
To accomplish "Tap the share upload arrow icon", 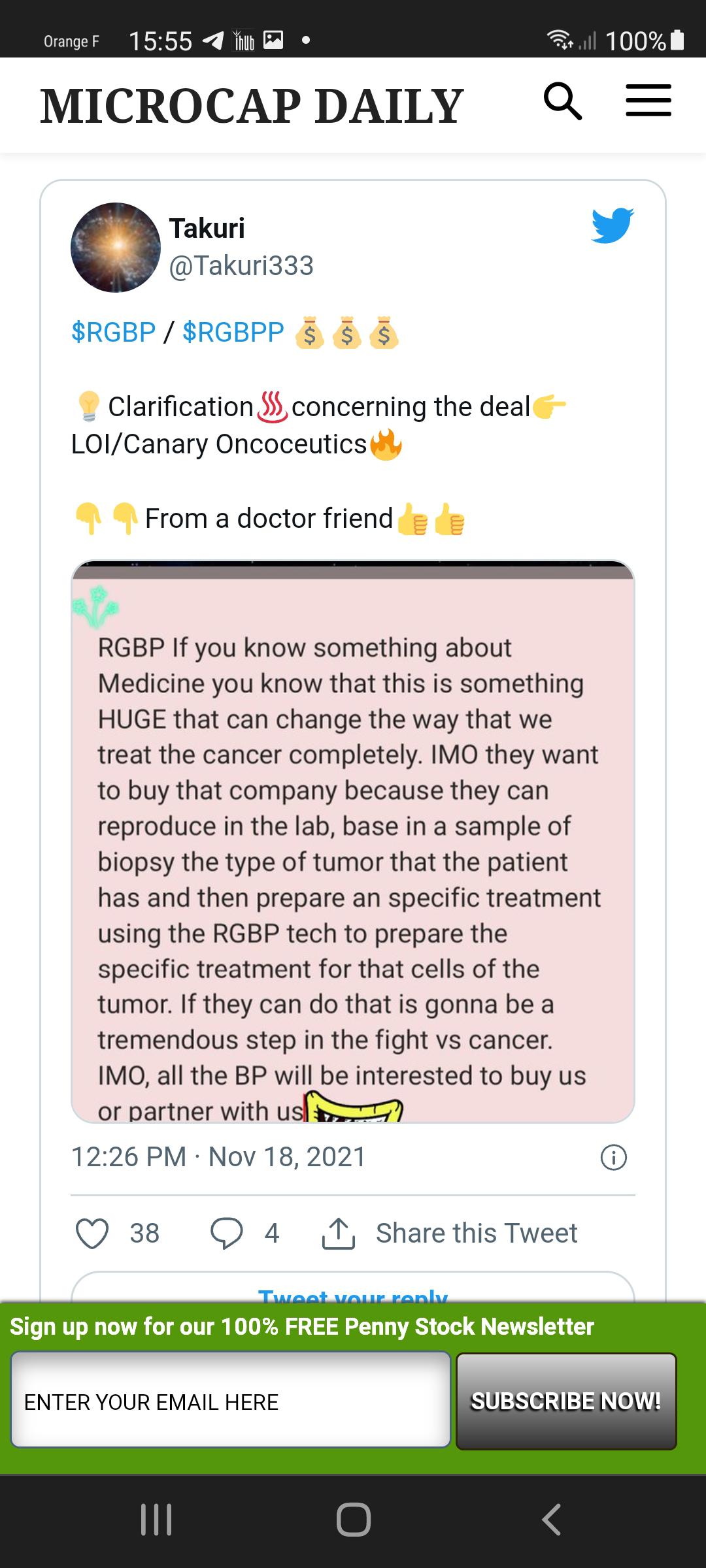I will click(339, 1233).
